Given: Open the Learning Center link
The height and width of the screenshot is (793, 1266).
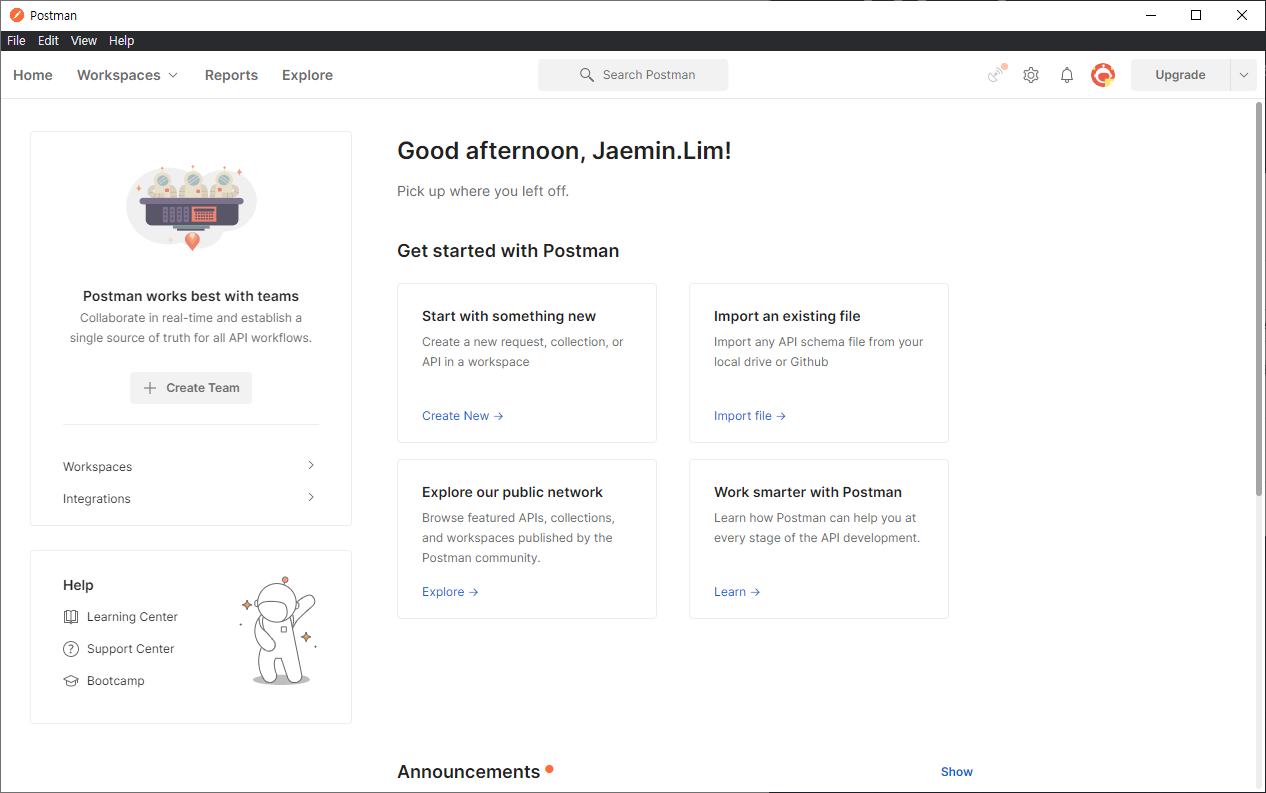Looking at the screenshot, I should click(x=132, y=617).
